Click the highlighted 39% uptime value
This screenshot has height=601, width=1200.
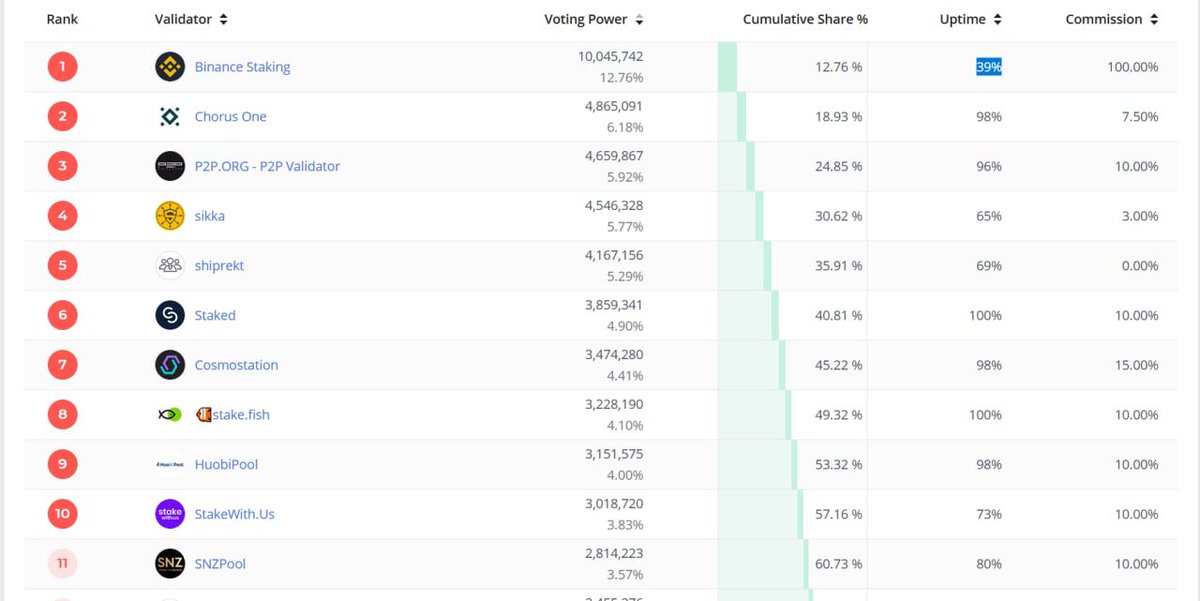click(x=989, y=67)
